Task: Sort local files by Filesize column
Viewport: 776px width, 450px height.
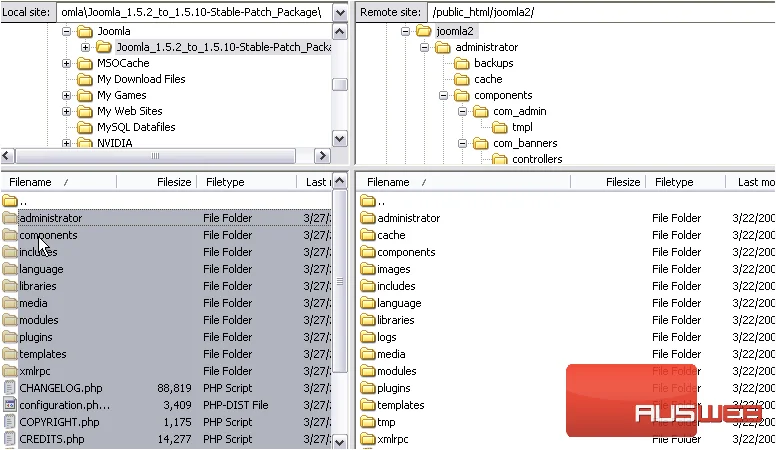Action: 157,182
